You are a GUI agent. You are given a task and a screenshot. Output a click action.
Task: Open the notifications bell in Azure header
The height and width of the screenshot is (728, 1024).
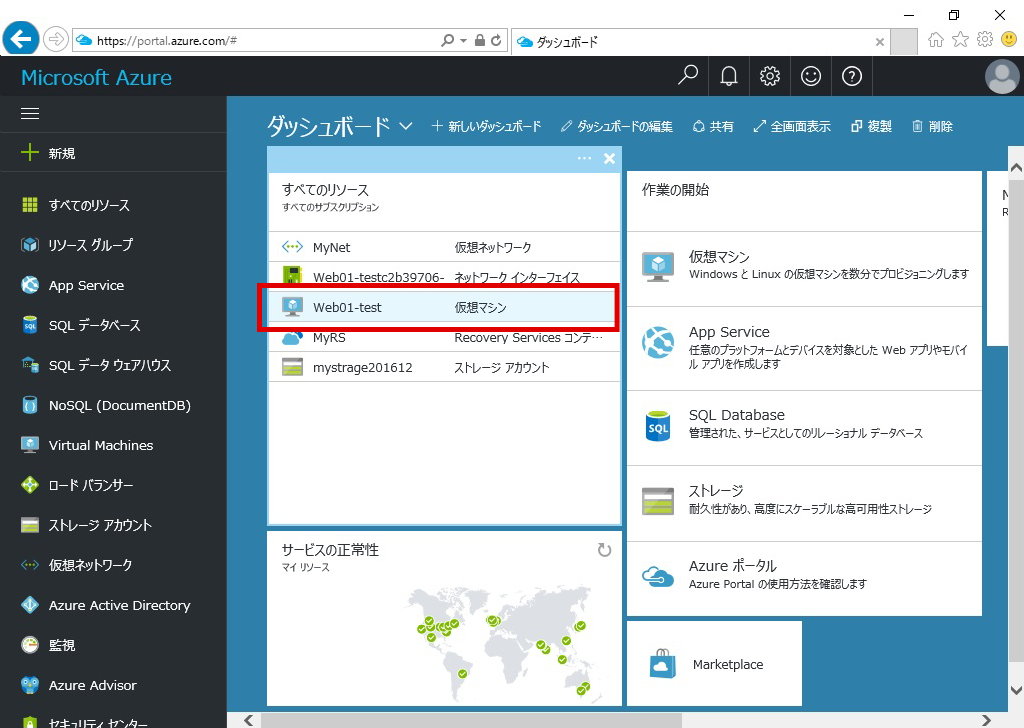pos(729,76)
